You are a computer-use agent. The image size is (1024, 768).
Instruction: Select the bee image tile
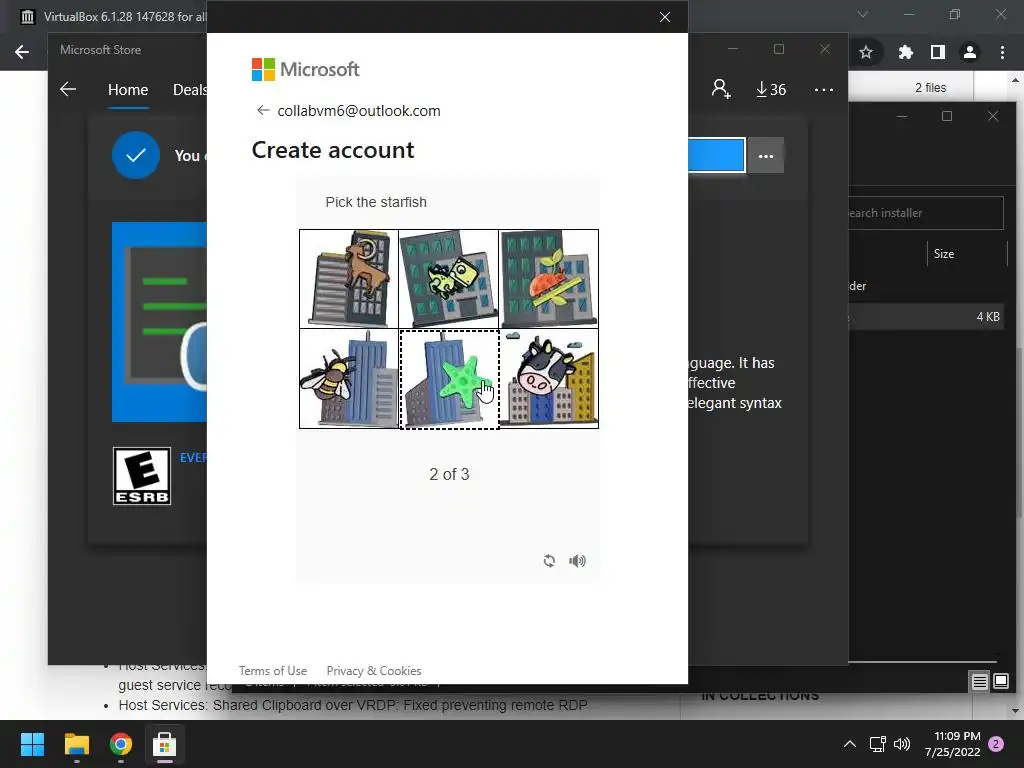pyautogui.click(x=349, y=379)
